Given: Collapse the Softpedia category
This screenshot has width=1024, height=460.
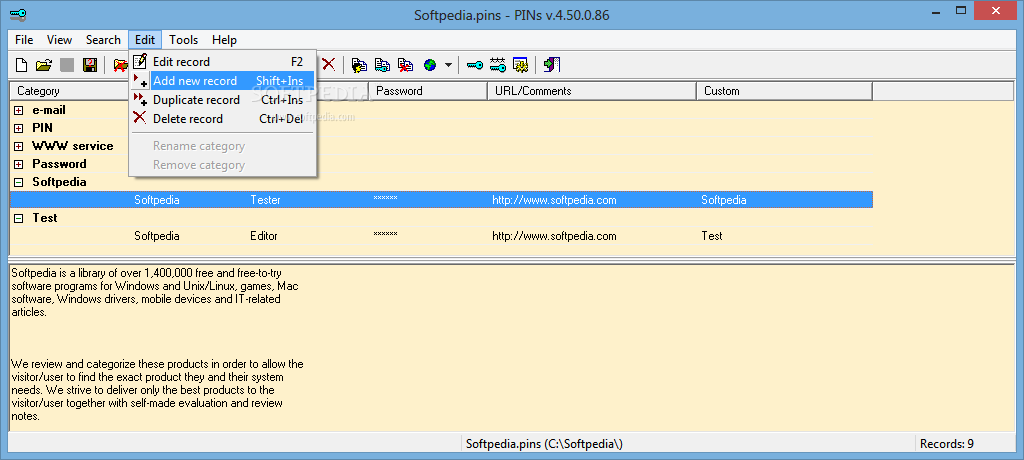Looking at the screenshot, I should (x=19, y=182).
